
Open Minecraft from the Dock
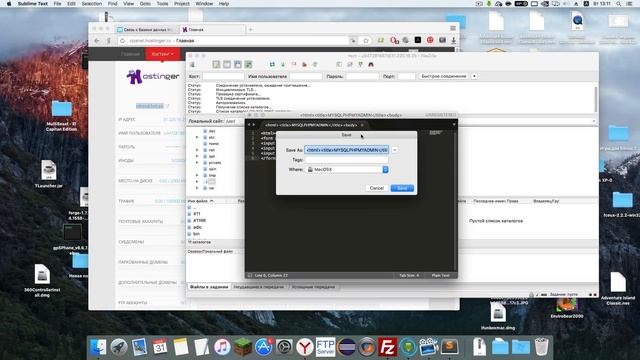click(243, 347)
